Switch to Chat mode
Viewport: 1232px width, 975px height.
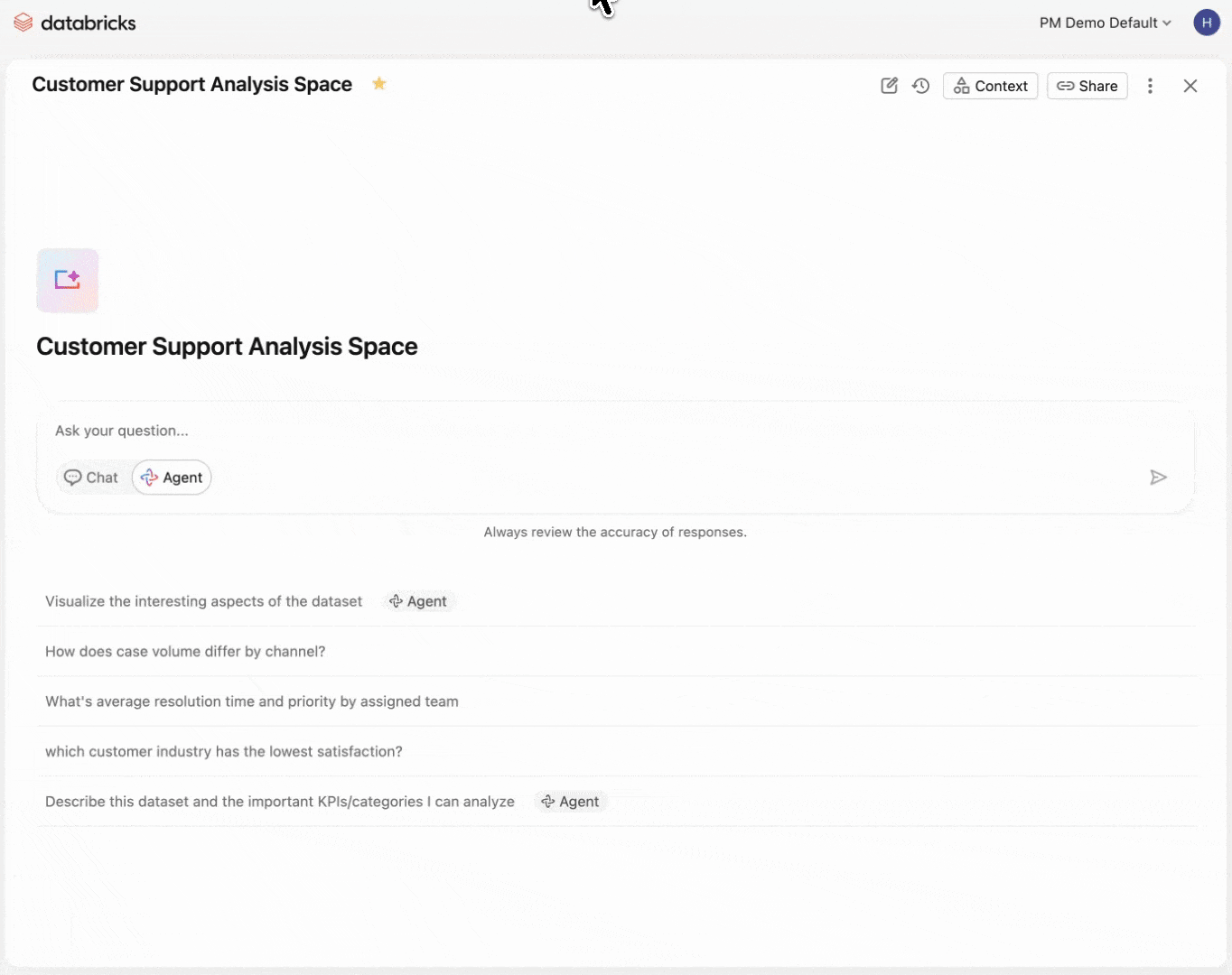92,478
